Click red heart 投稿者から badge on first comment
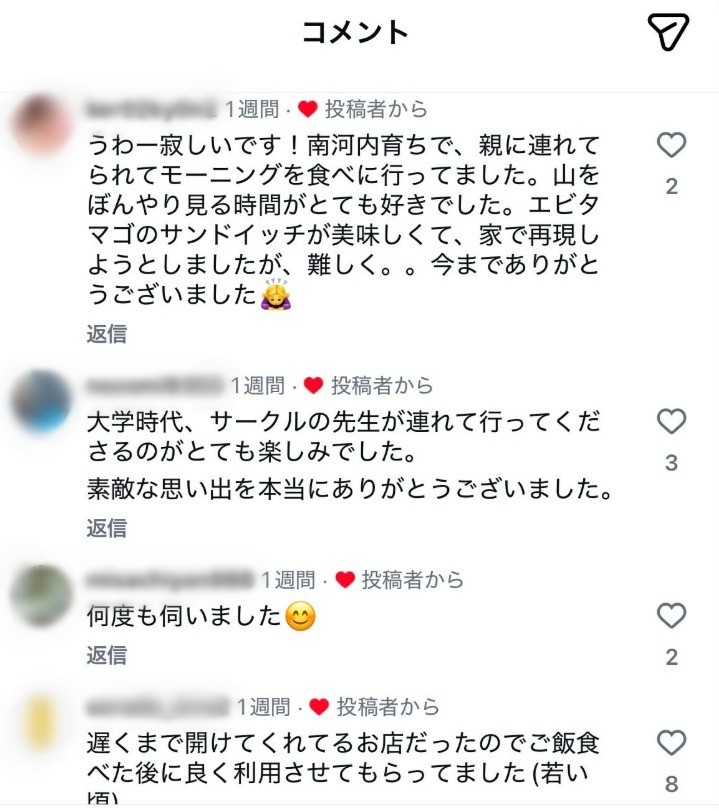The image size is (719, 811). click(x=363, y=109)
